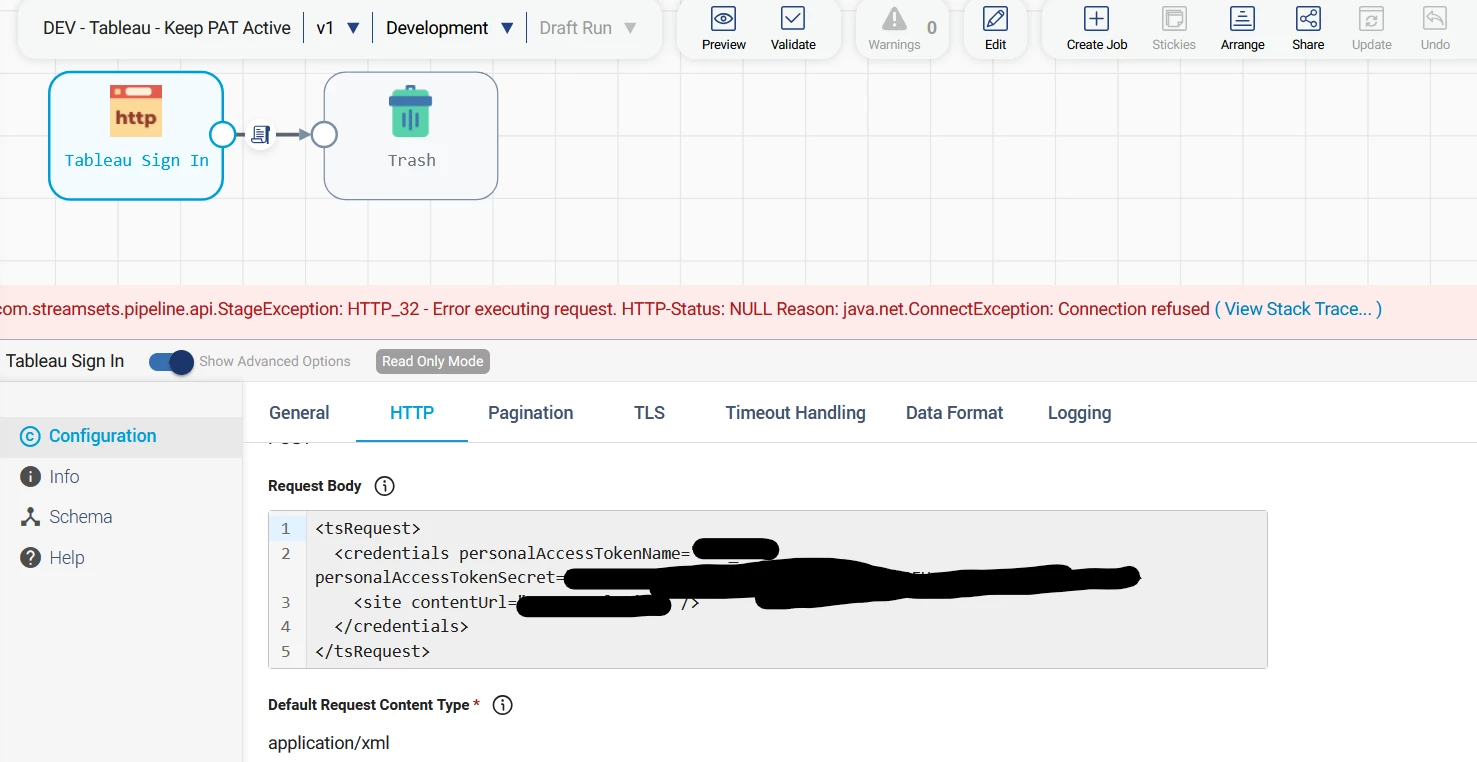Edit the pipeline with the pencil icon
Image resolution: width=1477 pixels, height=762 pixels.
click(995, 28)
